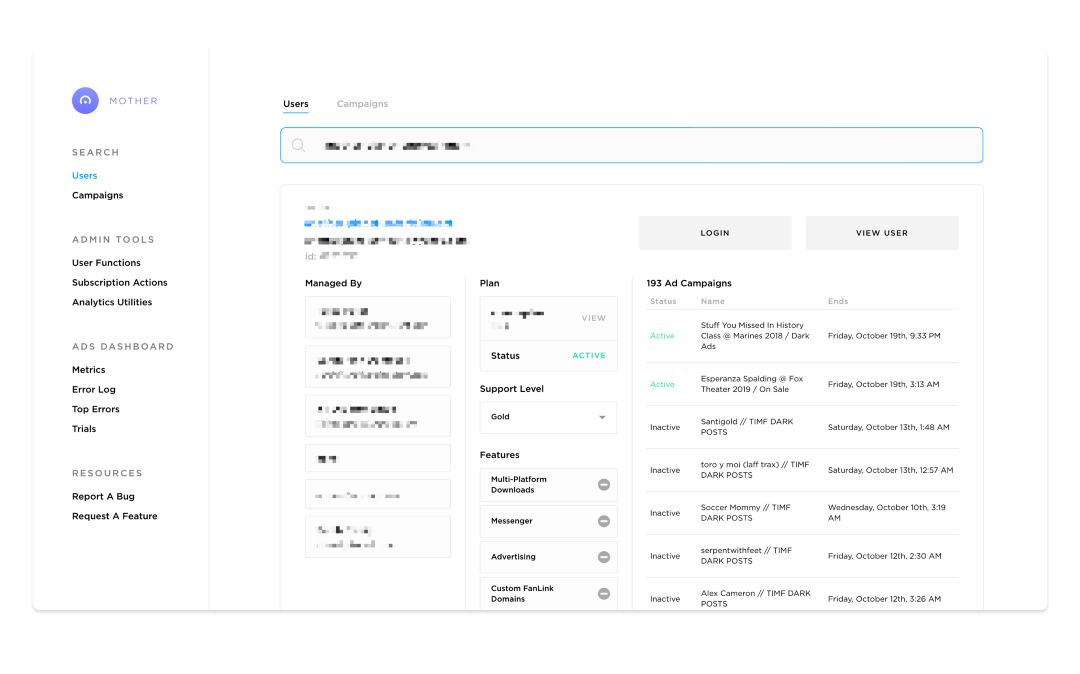Open Top Errors page
This screenshot has height=674, width=1080.
(x=96, y=409)
